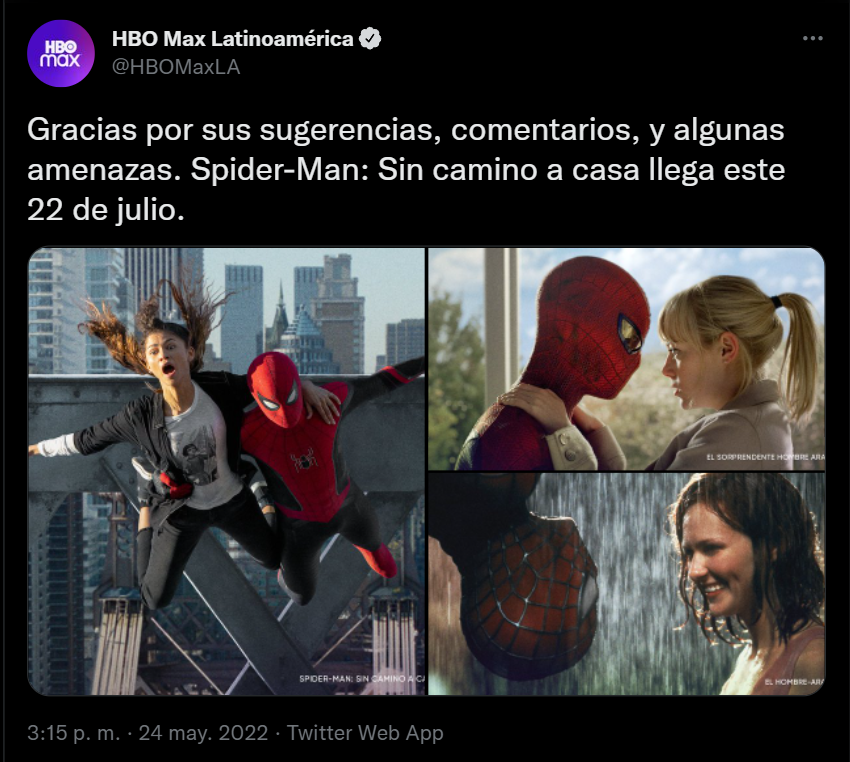
Task: Visit the @HBOMaxLA handle link
Action: (x=176, y=67)
